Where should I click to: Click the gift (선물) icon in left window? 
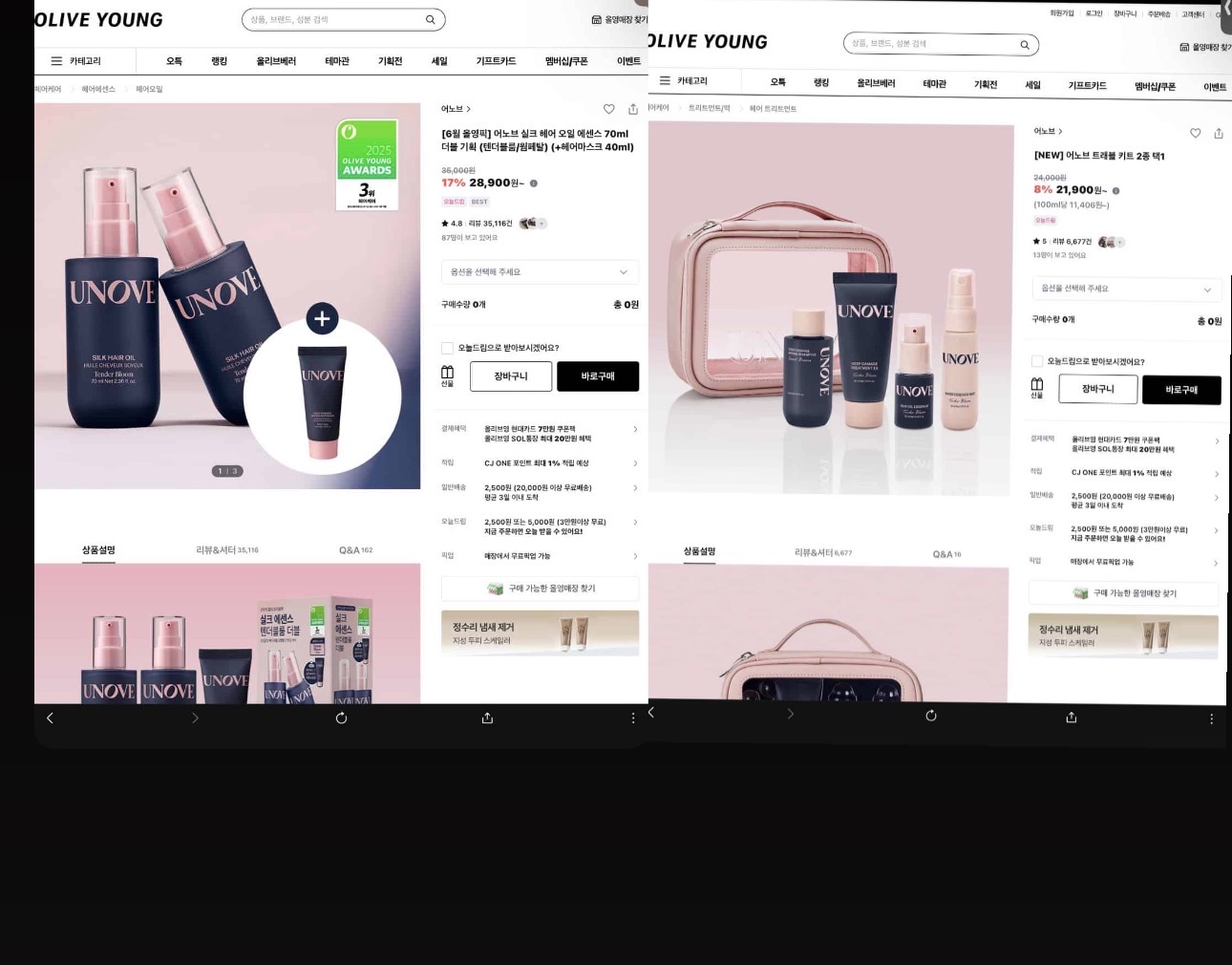[447, 375]
